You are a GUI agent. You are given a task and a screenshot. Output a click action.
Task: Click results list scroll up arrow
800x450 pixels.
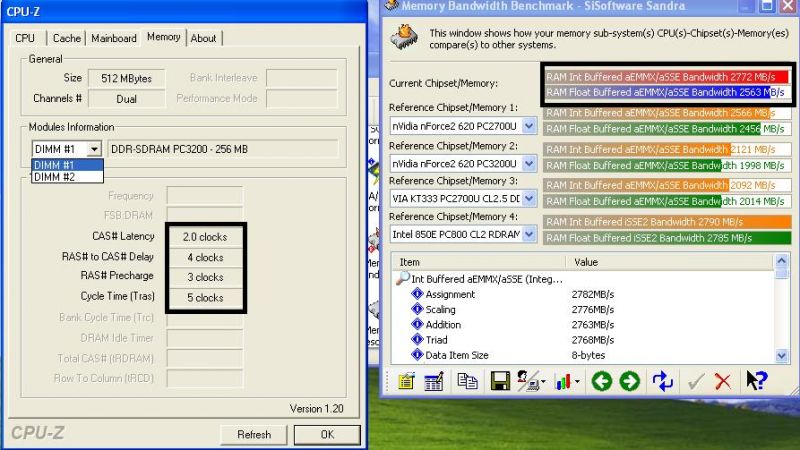click(781, 261)
